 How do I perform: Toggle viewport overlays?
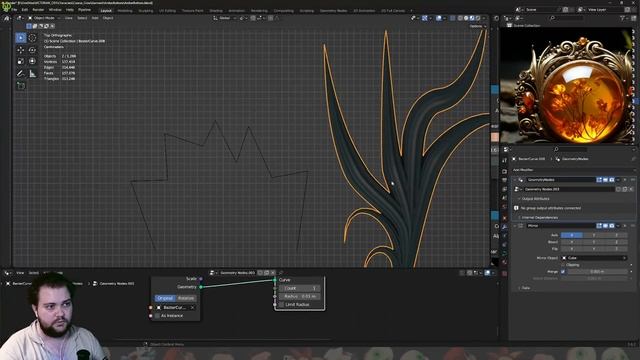439,18
